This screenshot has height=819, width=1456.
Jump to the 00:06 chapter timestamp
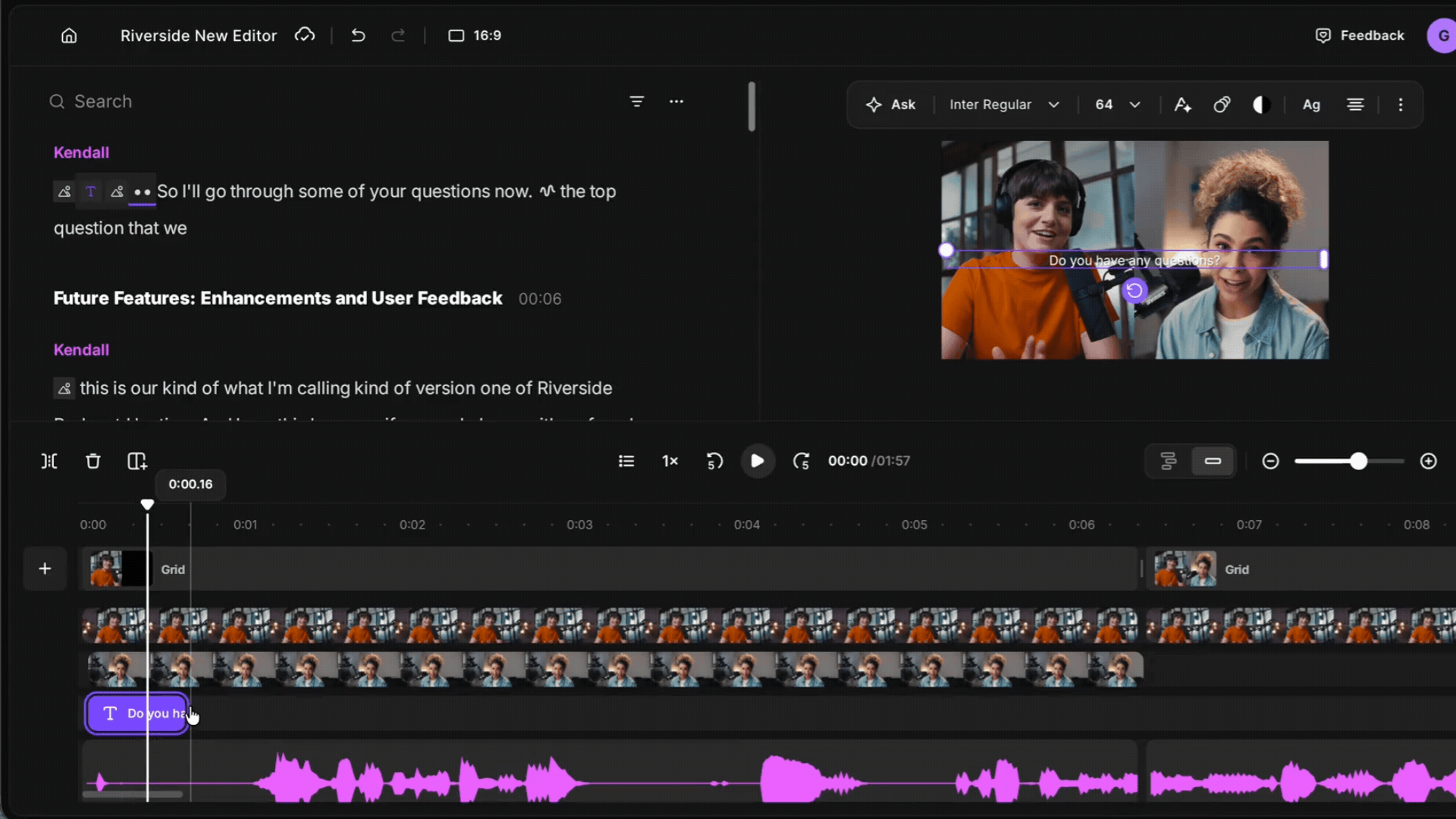540,299
